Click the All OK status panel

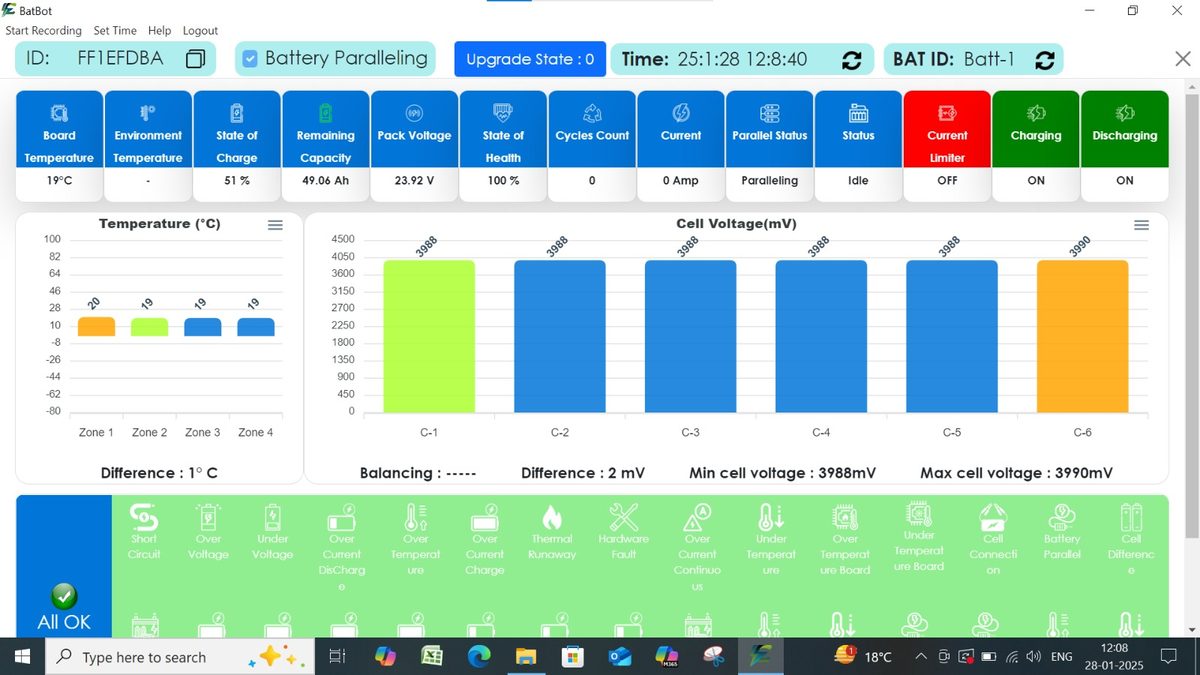click(x=64, y=566)
